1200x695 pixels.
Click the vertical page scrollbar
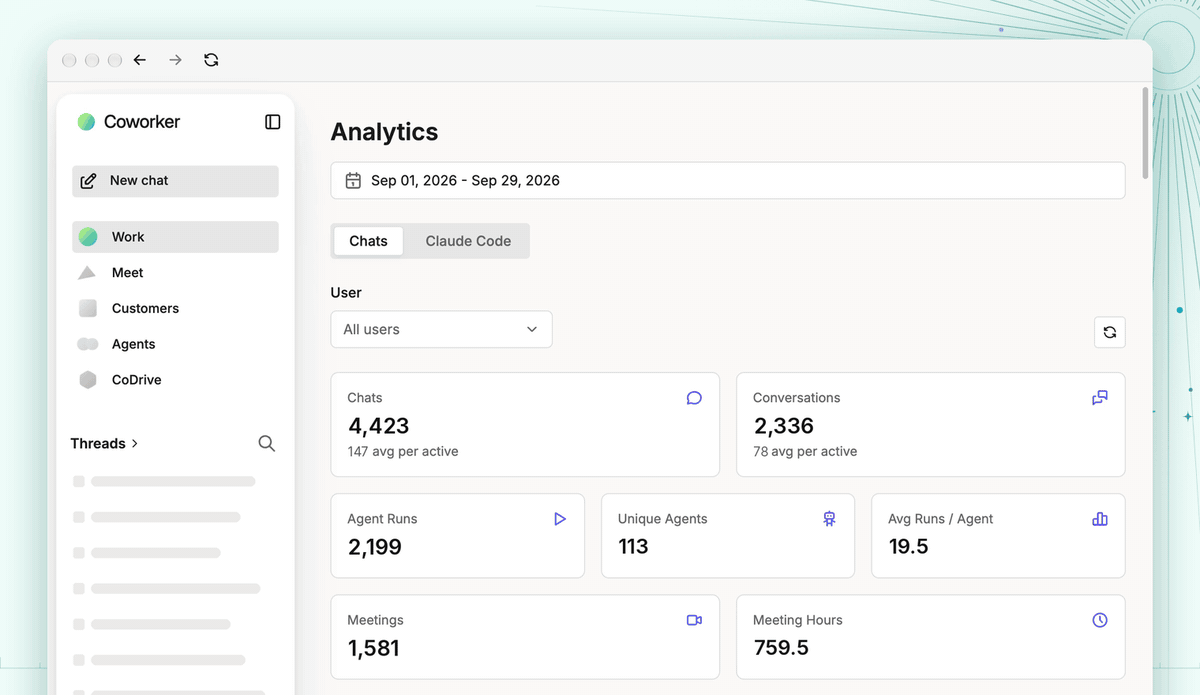coord(1145,132)
